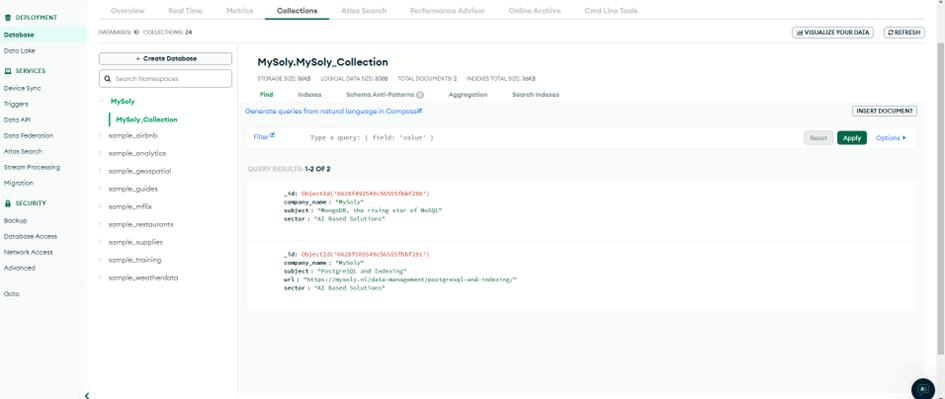
Task: Open Triggers in the sidebar
Action: (16, 104)
